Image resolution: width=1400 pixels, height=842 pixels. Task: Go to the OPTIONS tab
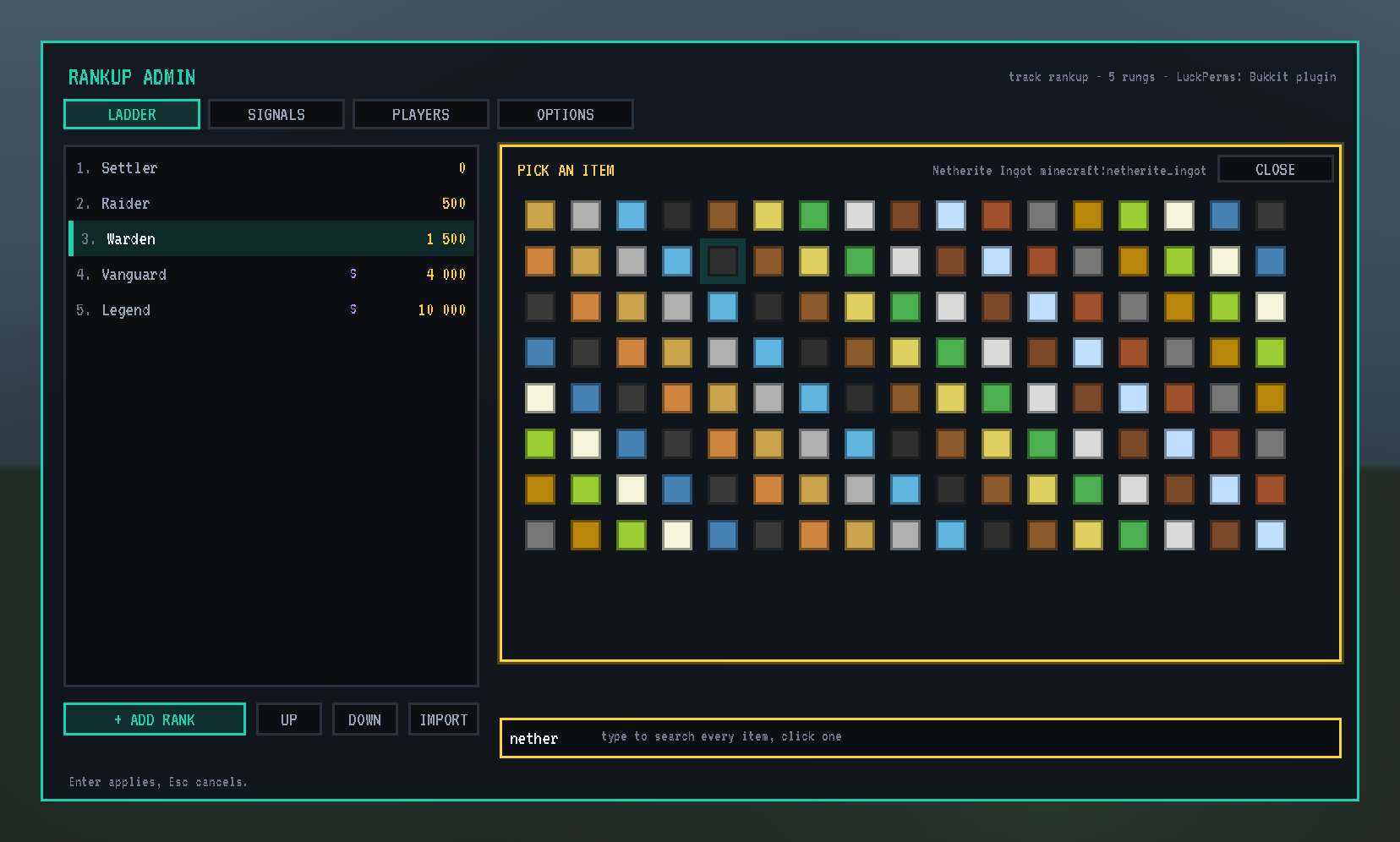(566, 114)
